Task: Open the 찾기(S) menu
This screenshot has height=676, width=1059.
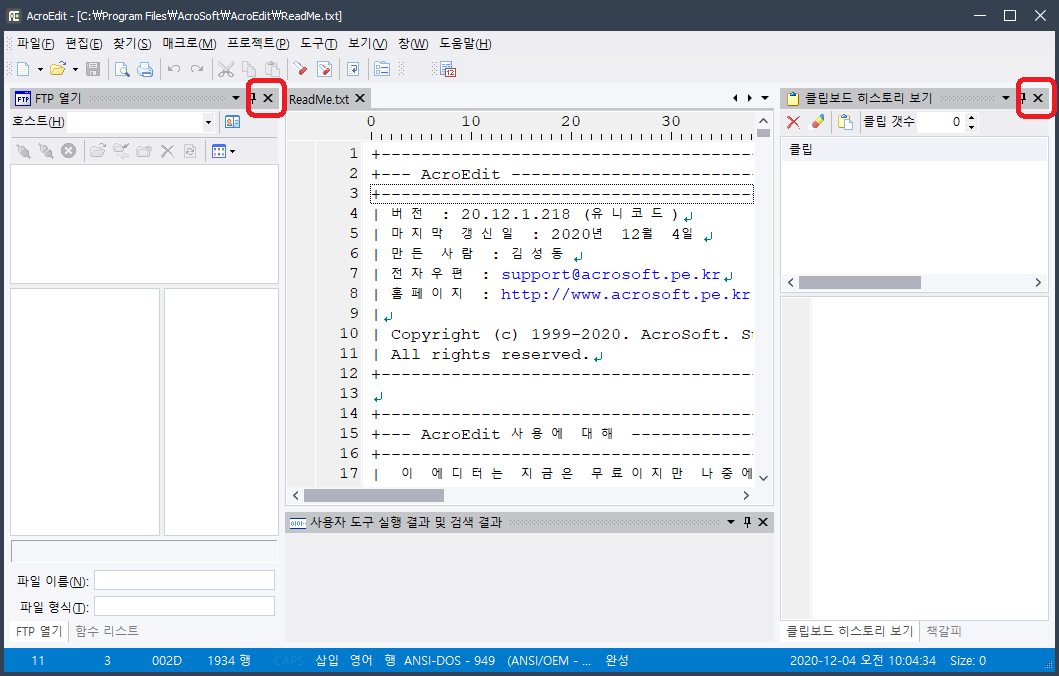Action: [132, 44]
